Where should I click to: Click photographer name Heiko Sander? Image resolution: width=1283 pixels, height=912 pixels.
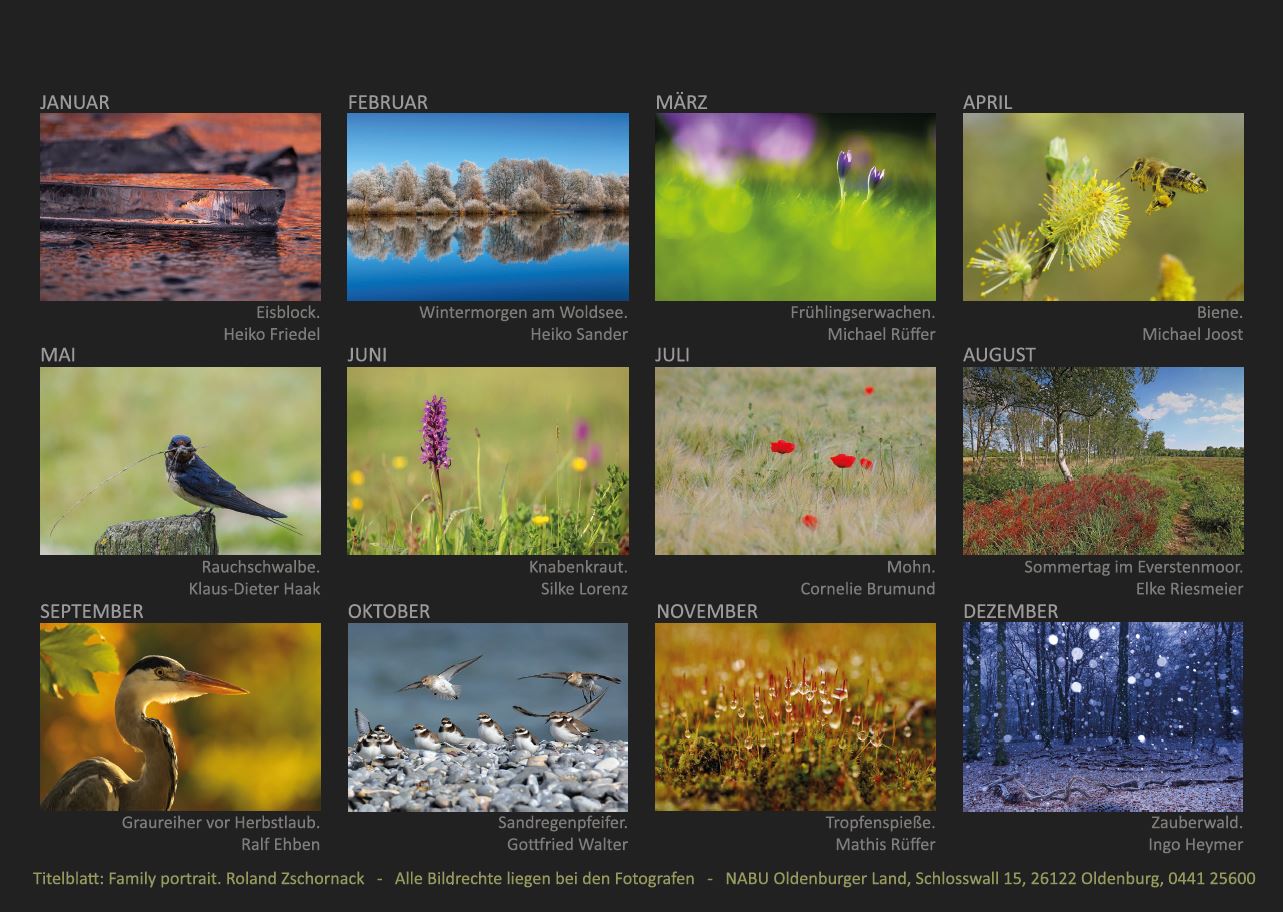[579, 334]
